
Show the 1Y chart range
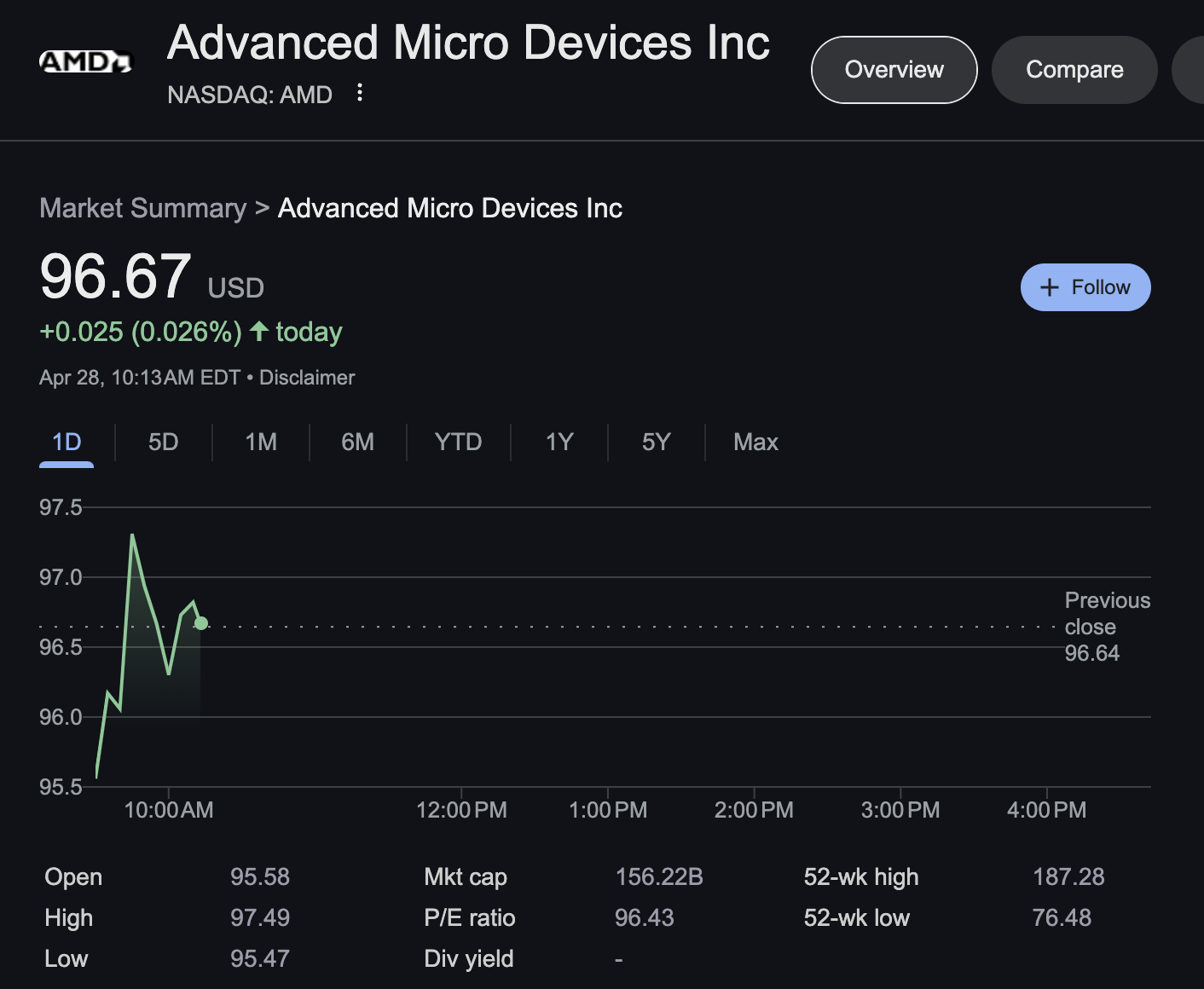tap(559, 442)
